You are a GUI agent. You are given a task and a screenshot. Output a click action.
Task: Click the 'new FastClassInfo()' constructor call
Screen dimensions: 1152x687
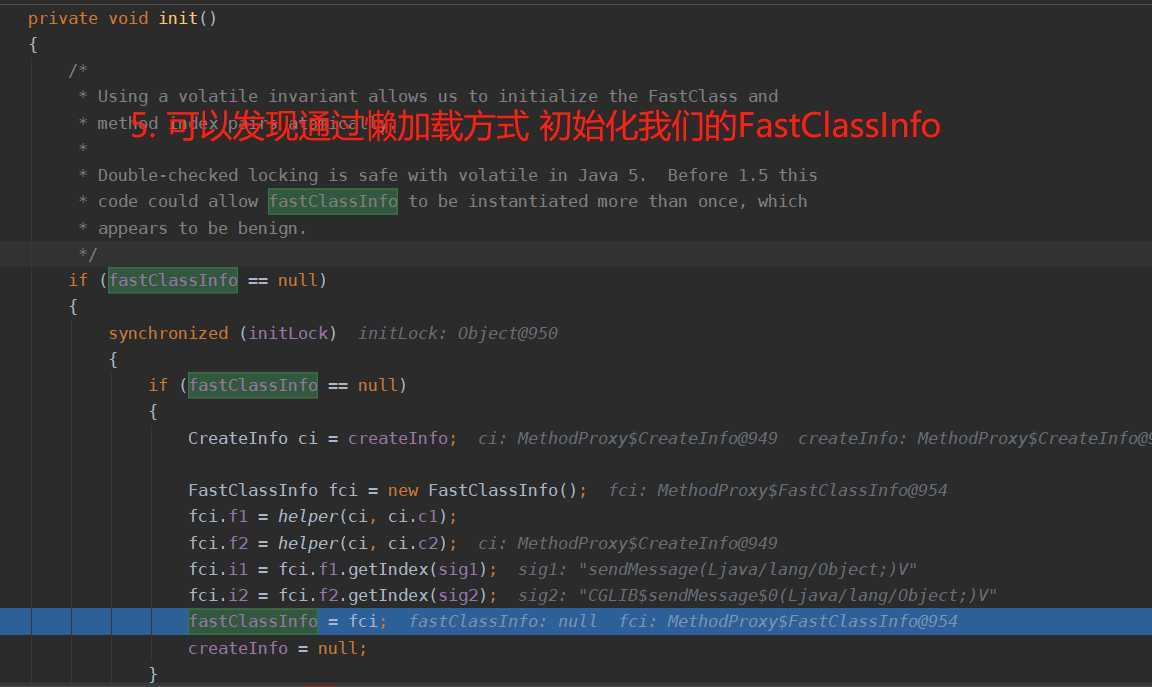pyautogui.click(x=484, y=490)
